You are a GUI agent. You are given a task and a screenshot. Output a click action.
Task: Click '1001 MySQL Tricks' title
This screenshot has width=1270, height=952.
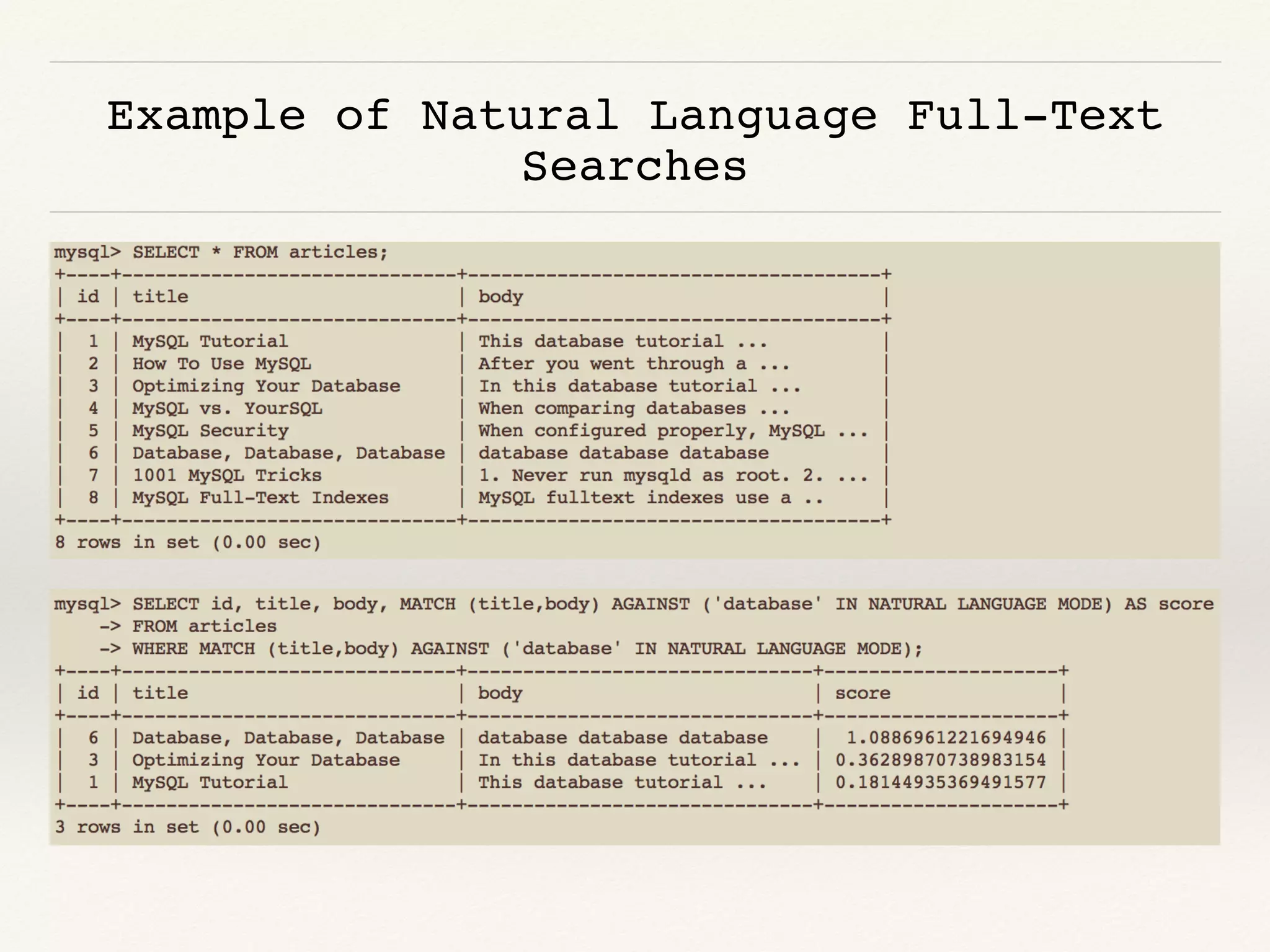[227, 475]
